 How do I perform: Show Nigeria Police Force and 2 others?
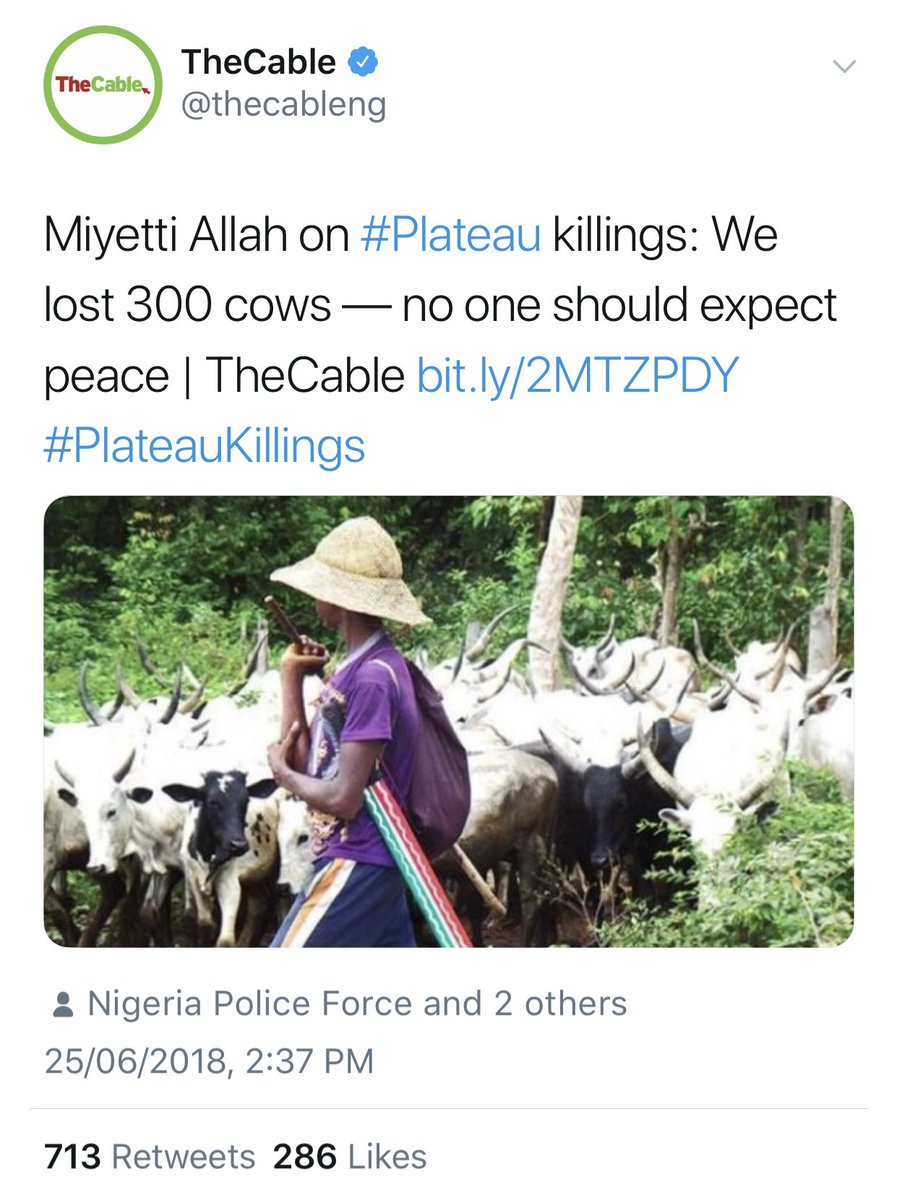pos(357,1003)
